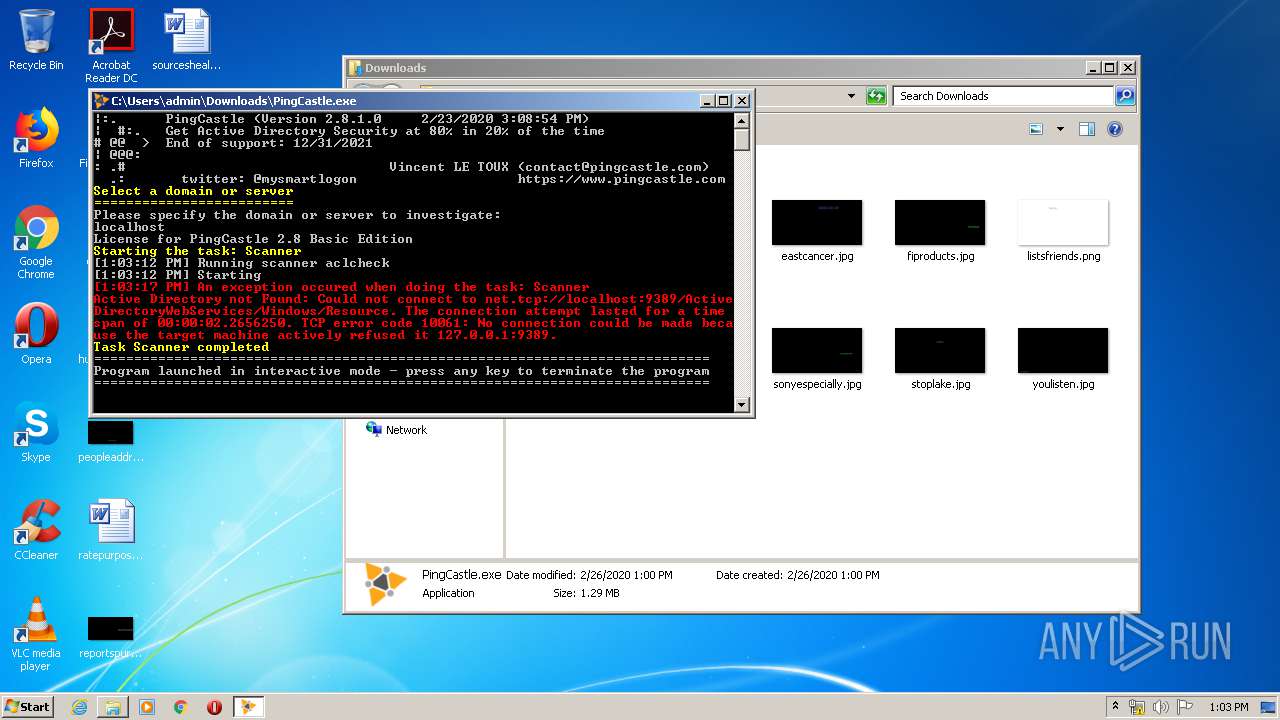This screenshot has width=1280, height=720.
Task: Open Windows Explorer taskbar button
Action: click(113, 707)
